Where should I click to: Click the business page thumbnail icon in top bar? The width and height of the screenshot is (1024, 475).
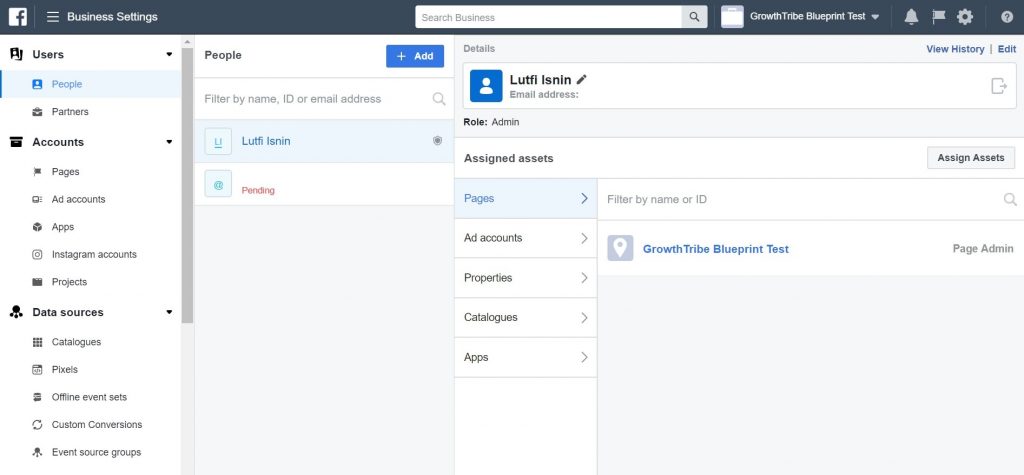pyautogui.click(x=732, y=17)
